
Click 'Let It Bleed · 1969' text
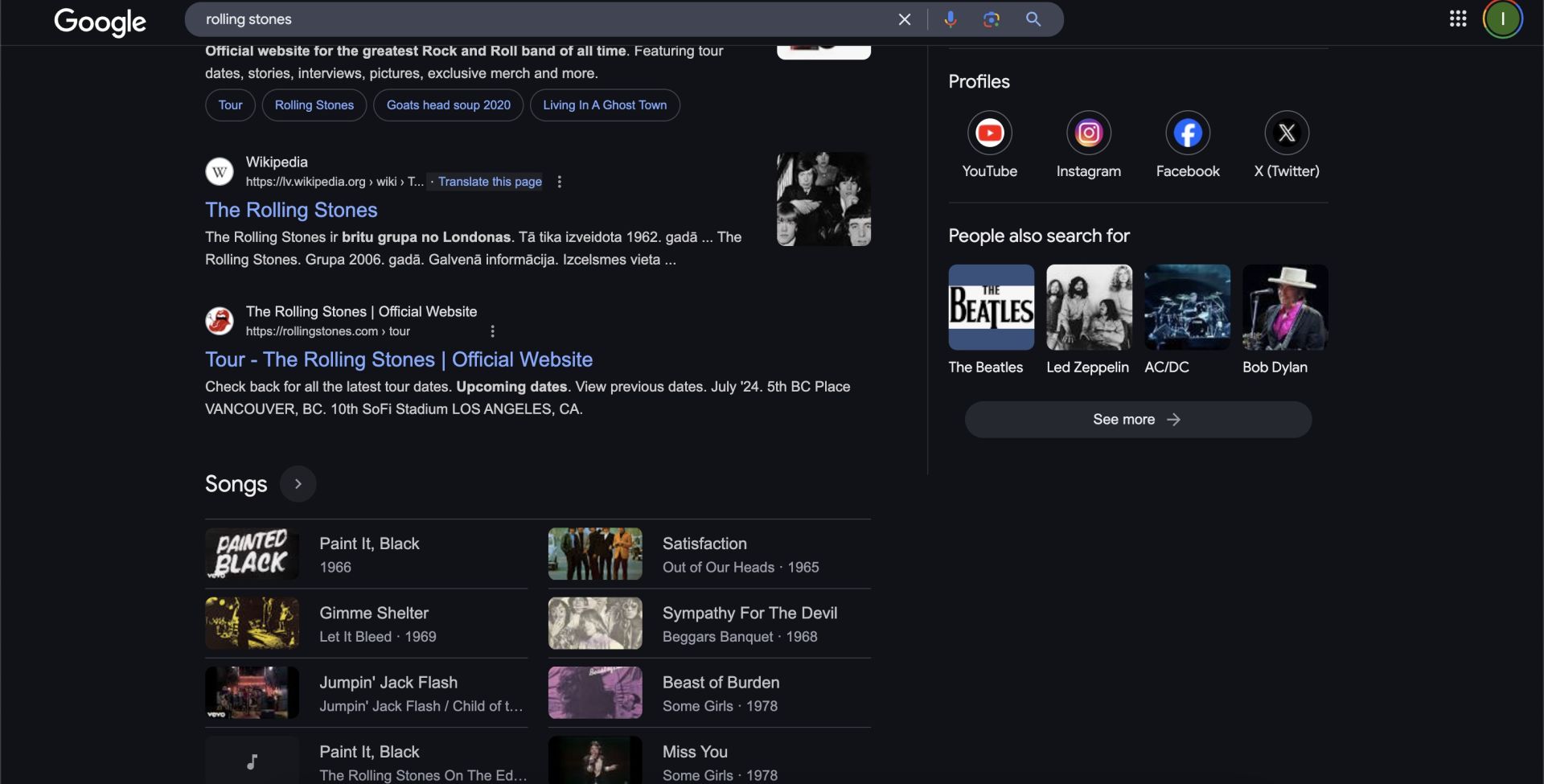point(378,637)
